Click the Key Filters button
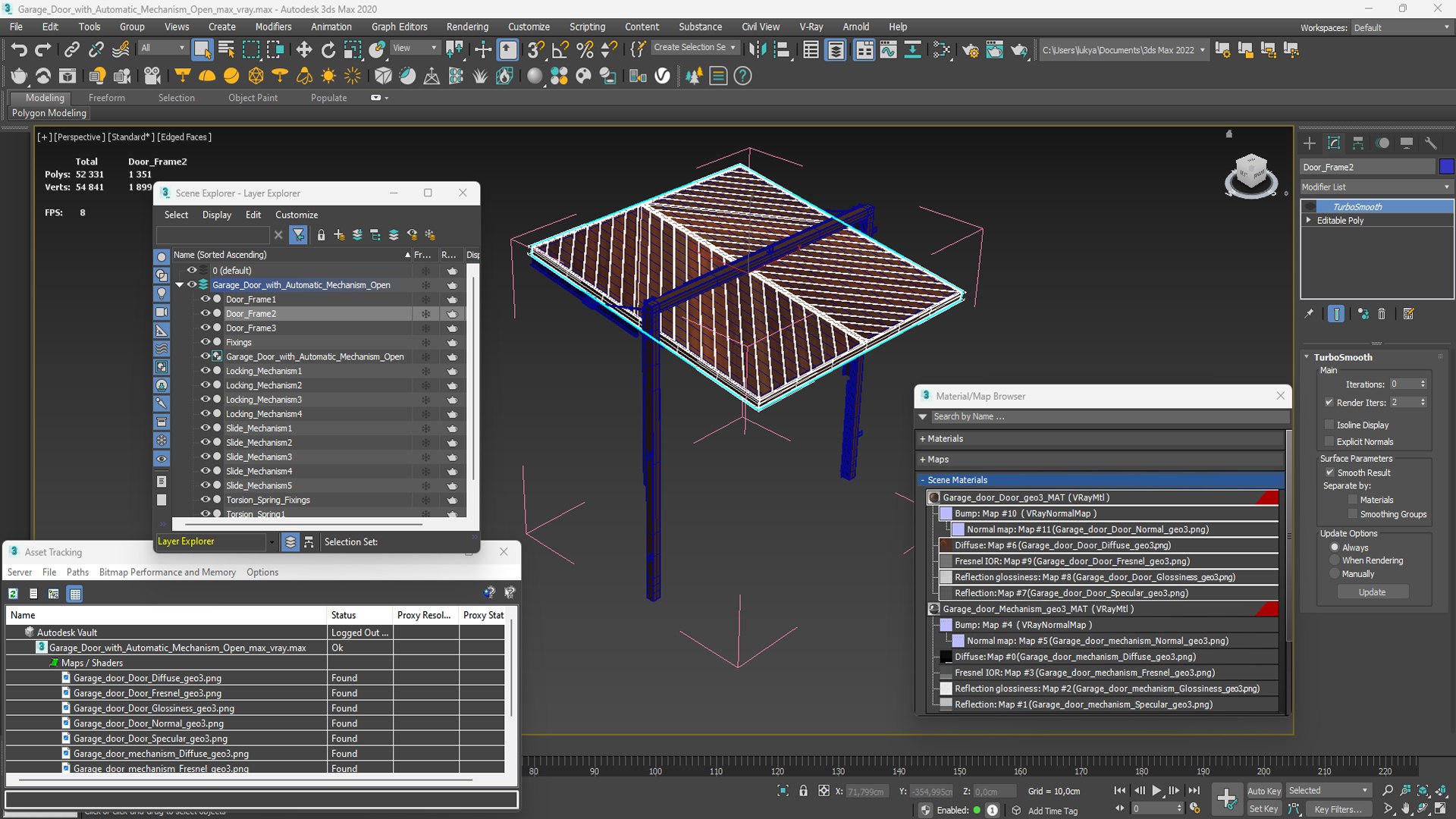The image size is (1456, 819). coord(1338,809)
